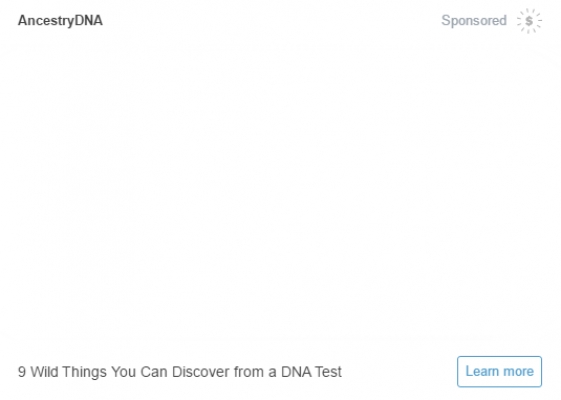This screenshot has width=561, height=400.
Task: Visit AncestryDNA via the bold advertiser title
Action: 60,20
